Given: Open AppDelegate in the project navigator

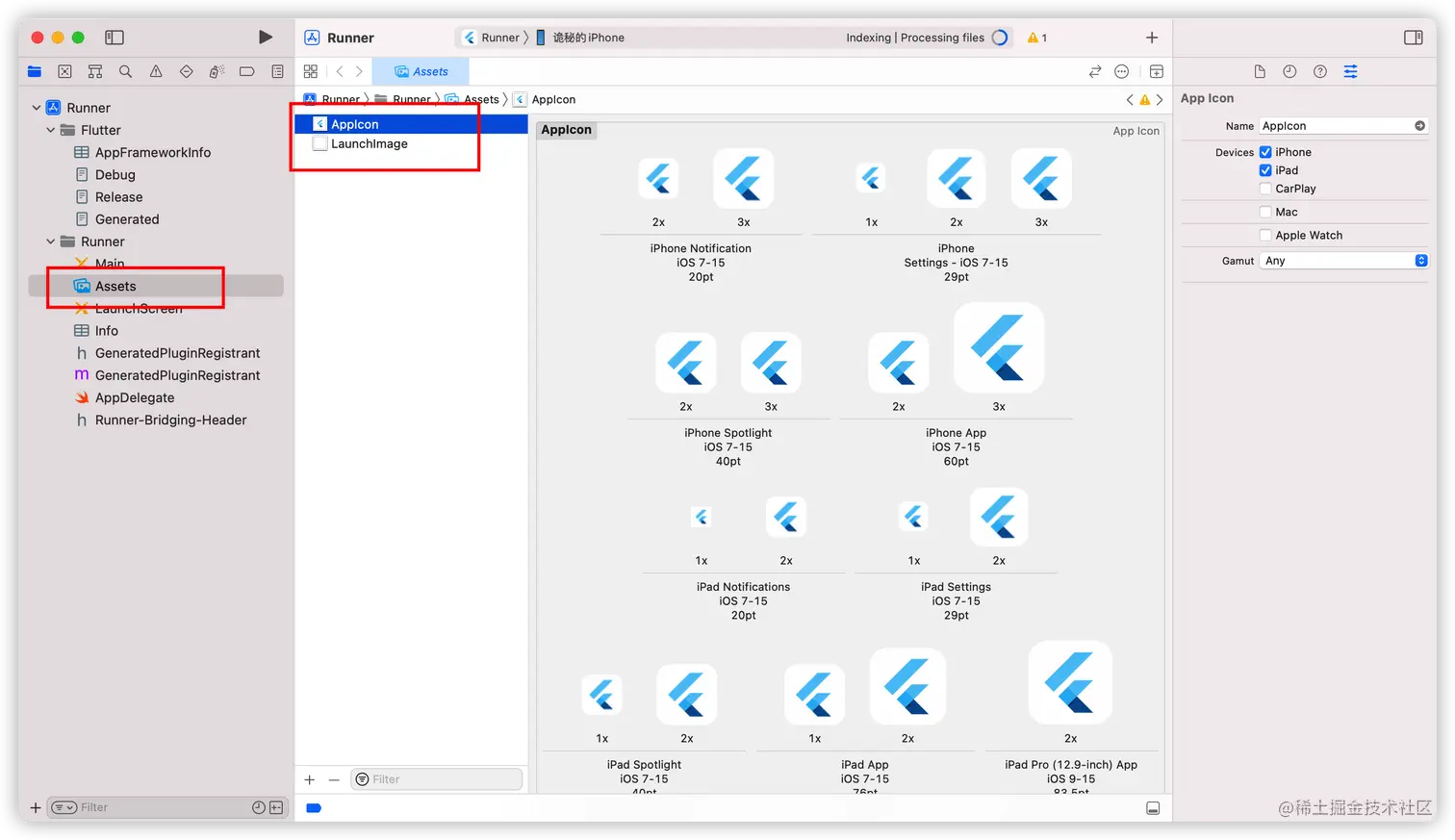Looking at the screenshot, I should (135, 397).
